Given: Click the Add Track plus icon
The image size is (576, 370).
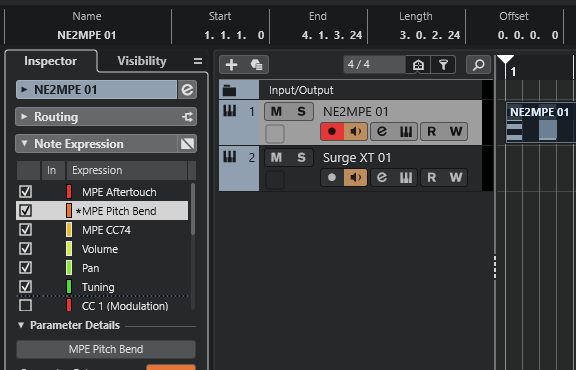Looking at the screenshot, I should (x=231, y=65).
